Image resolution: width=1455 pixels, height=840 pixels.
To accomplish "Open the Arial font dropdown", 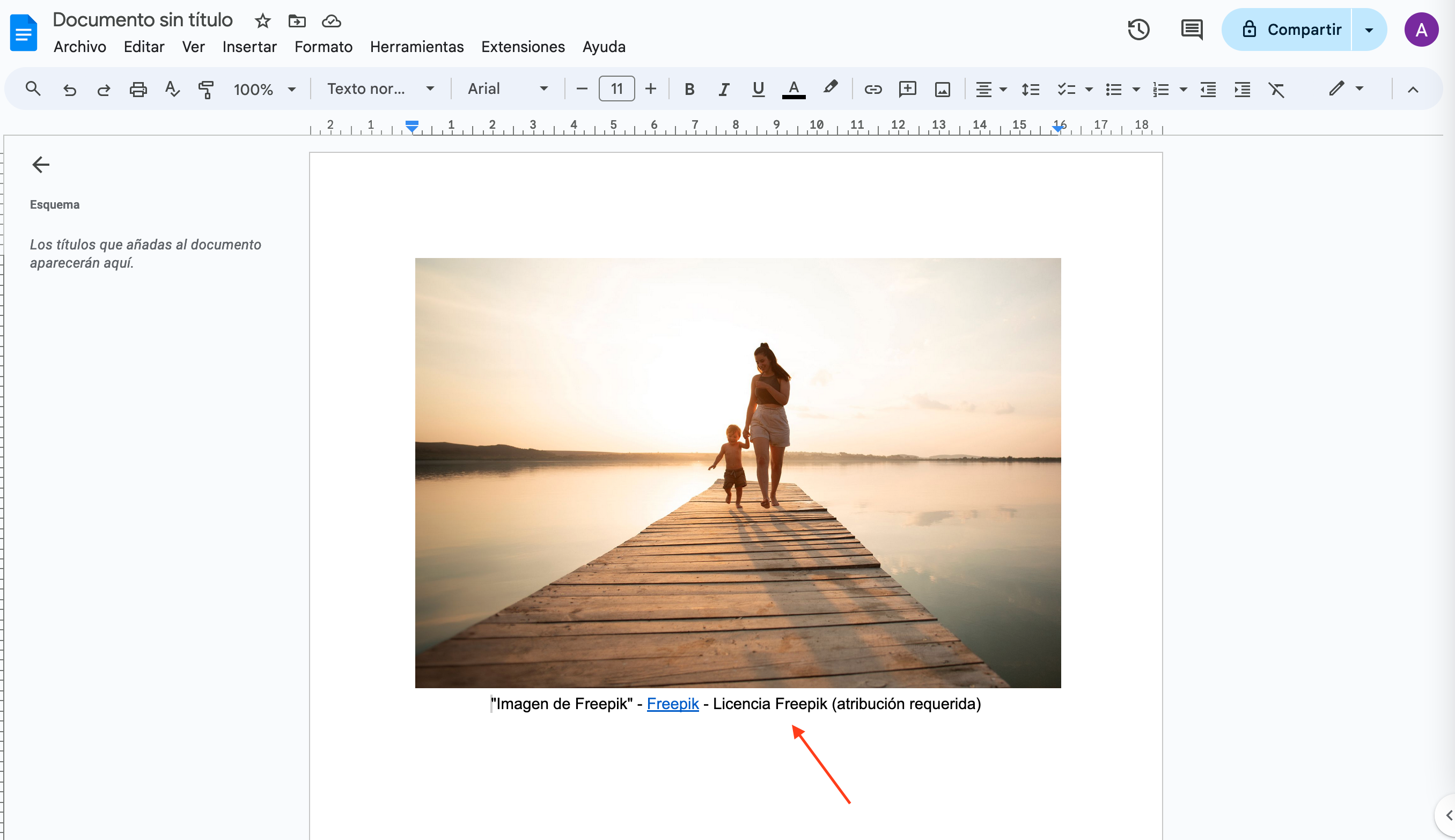I will click(x=506, y=89).
